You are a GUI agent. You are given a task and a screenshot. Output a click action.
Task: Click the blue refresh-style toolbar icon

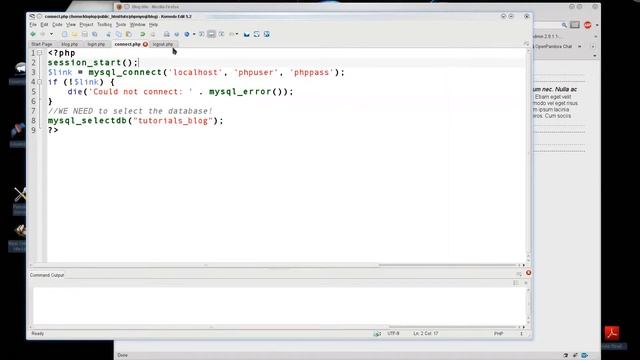(256, 34)
